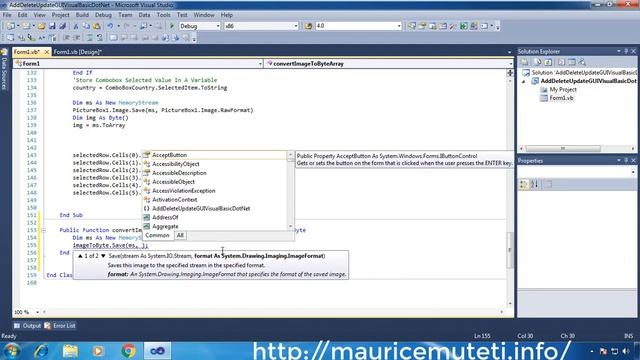Open Windows Start button
The image size is (640, 360).
pos(12,351)
